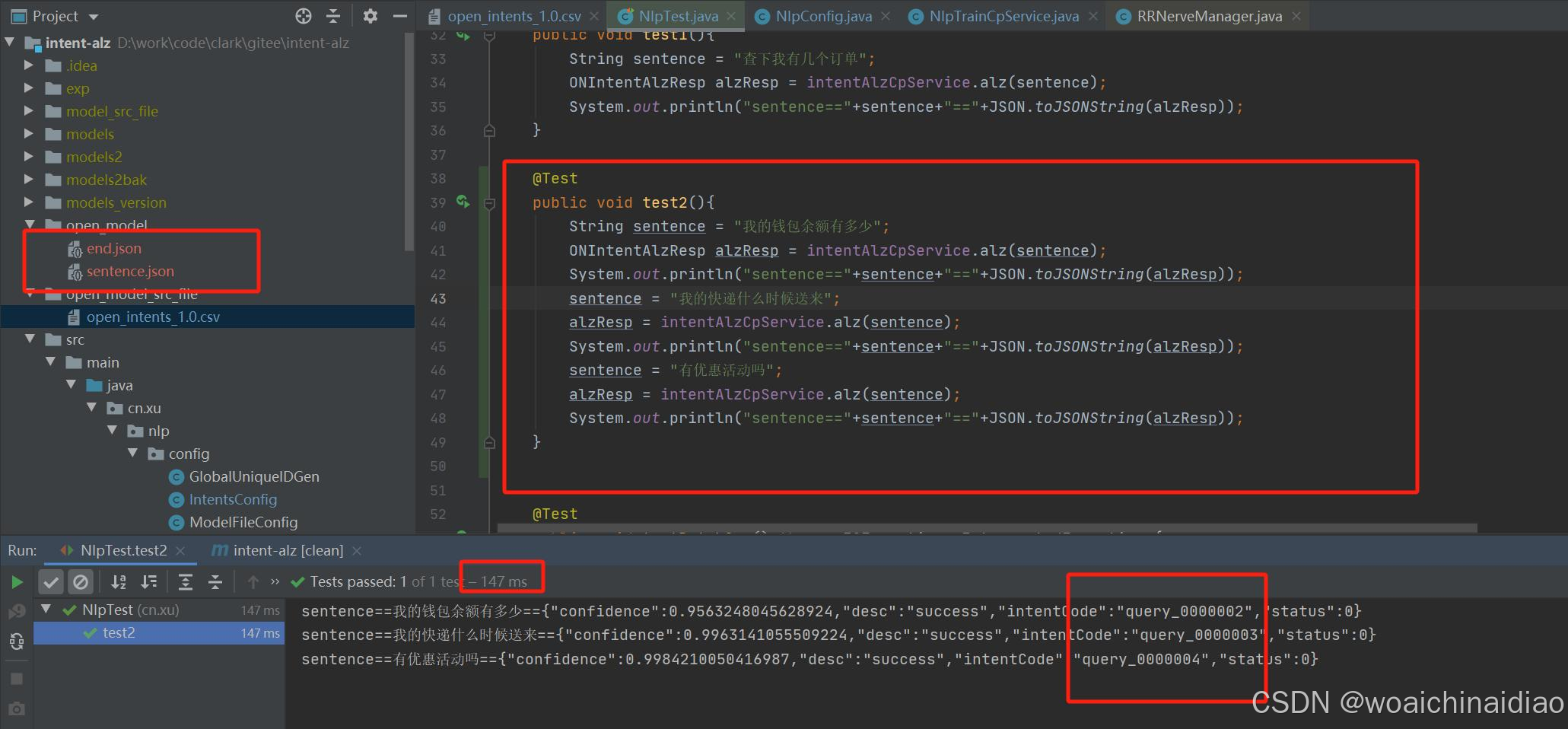Click the Toggle auto-test icon in Run sidebar
Image resolution: width=1568 pixels, height=729 pixels.
point(17,641)
